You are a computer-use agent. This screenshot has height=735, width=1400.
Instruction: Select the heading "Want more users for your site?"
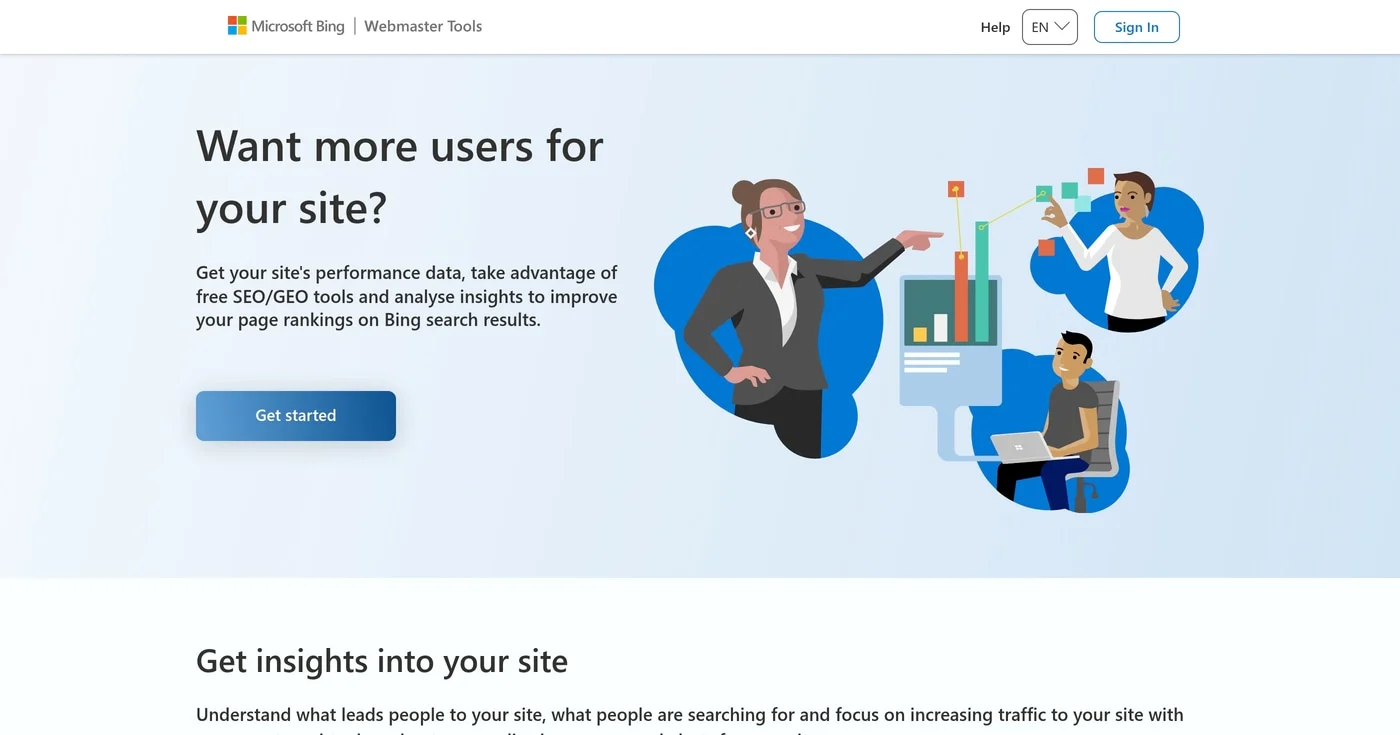400,176
